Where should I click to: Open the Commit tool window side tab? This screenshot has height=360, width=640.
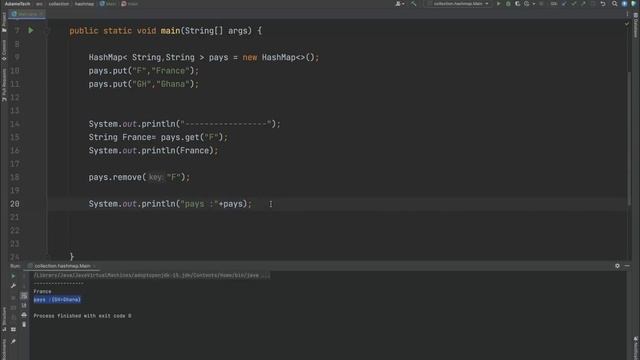pyautogui.click(x=4, y=50)
